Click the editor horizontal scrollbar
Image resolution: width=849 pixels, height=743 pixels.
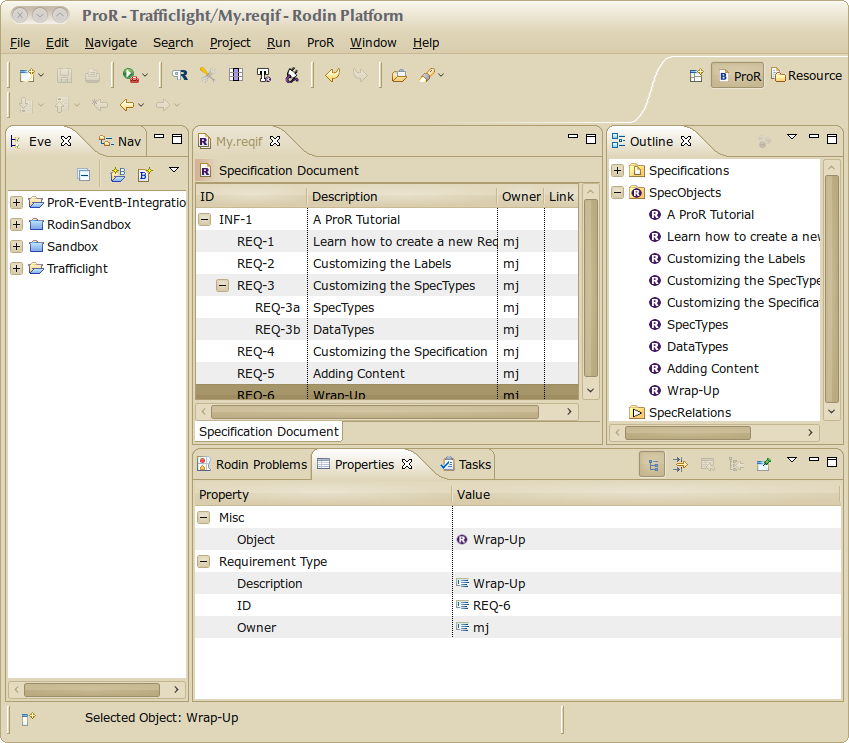pos(375,412)
